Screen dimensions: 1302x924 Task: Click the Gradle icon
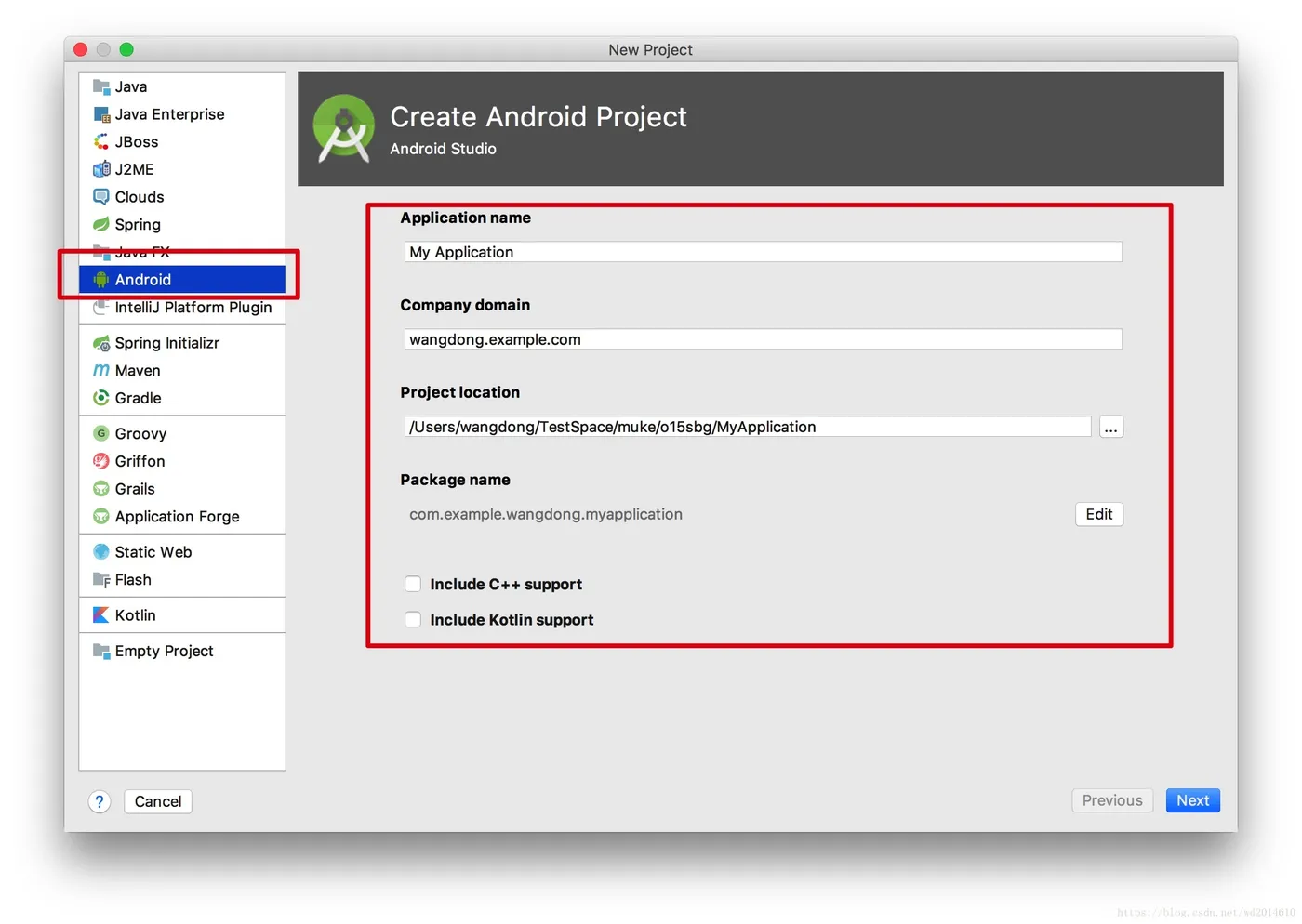pyautogui.click(x=101, y=398)
